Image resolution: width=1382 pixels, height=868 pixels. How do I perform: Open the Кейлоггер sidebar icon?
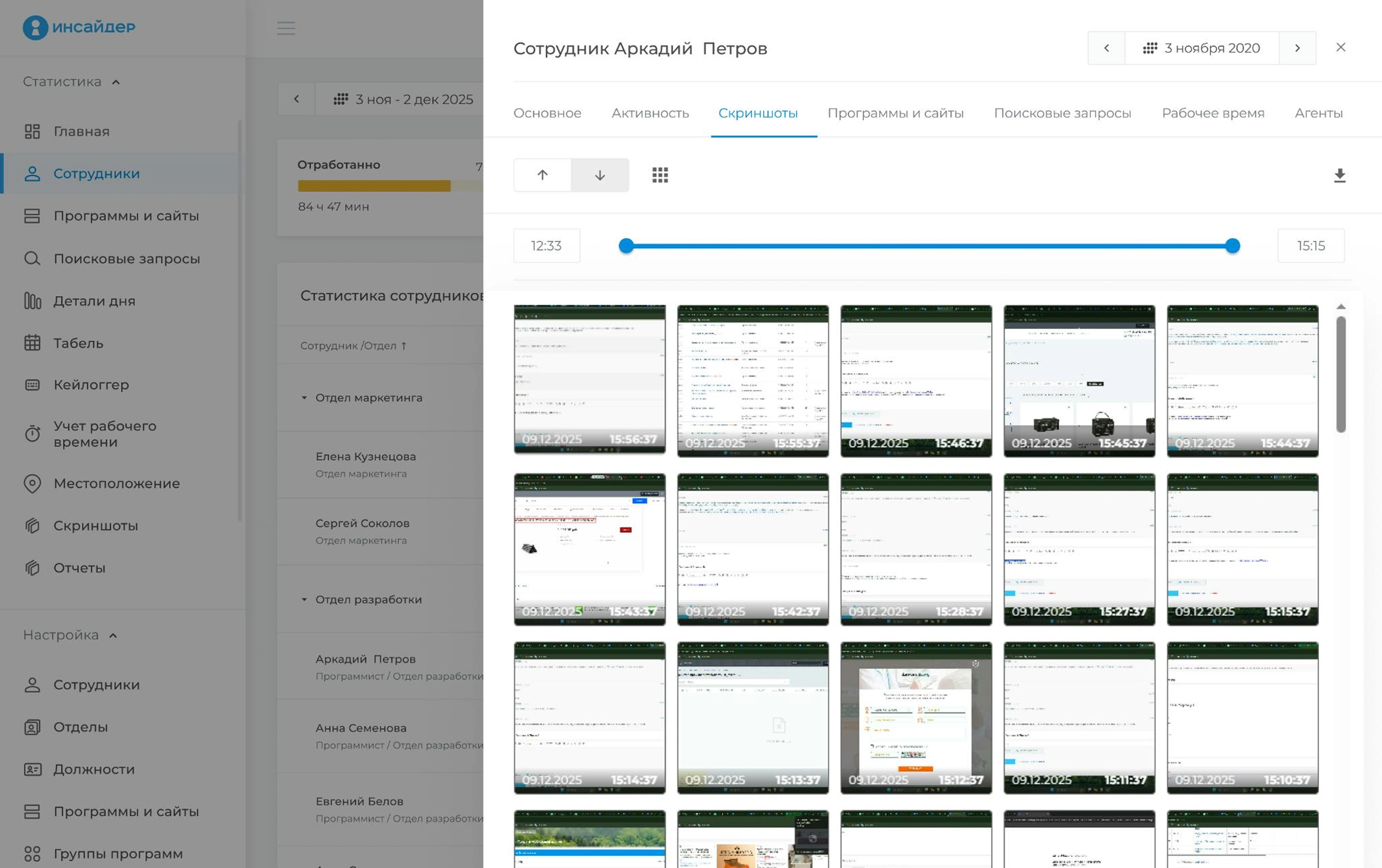coord(33,385)
